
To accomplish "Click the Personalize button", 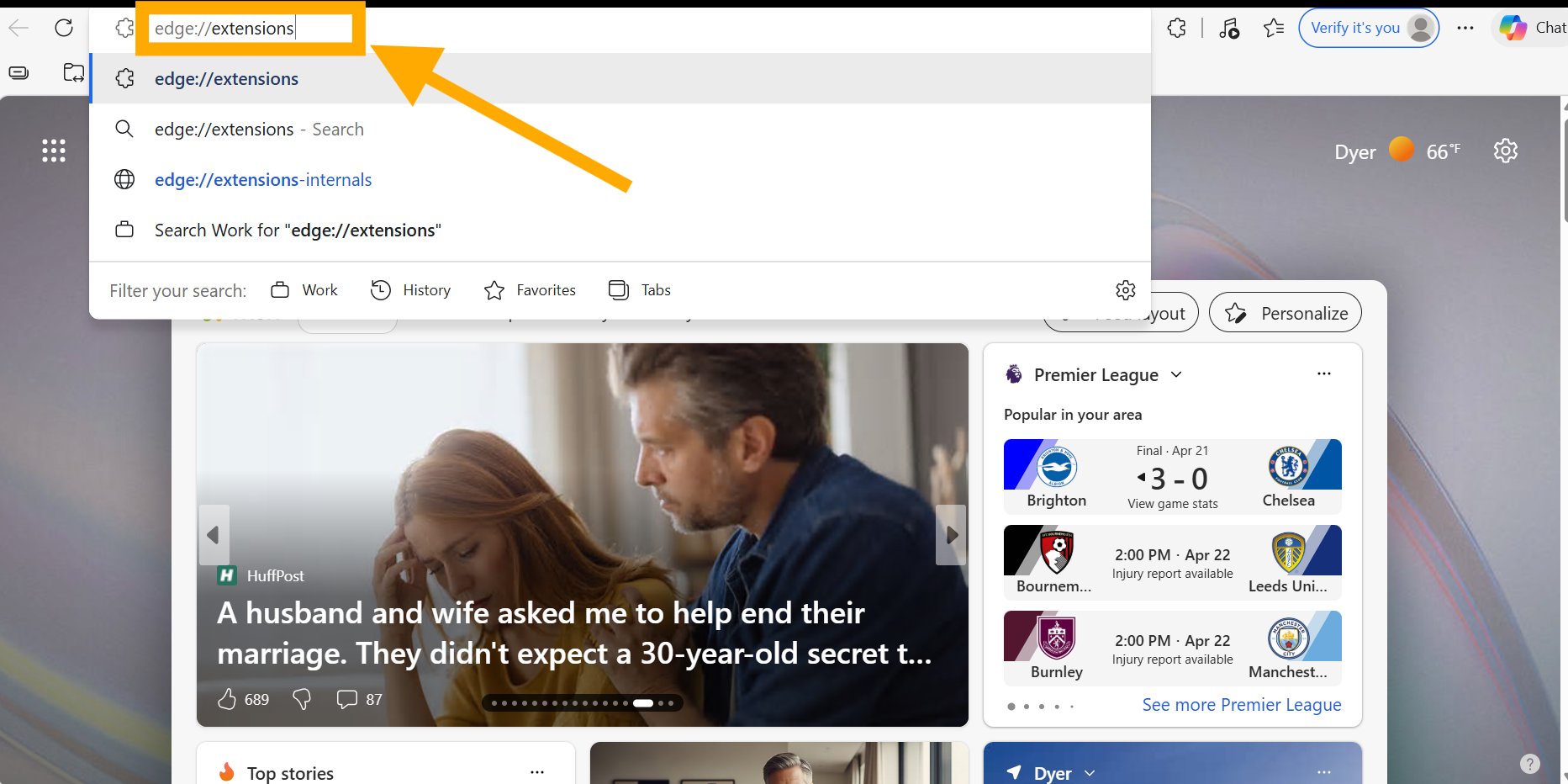I will [x=1286, y=313].
